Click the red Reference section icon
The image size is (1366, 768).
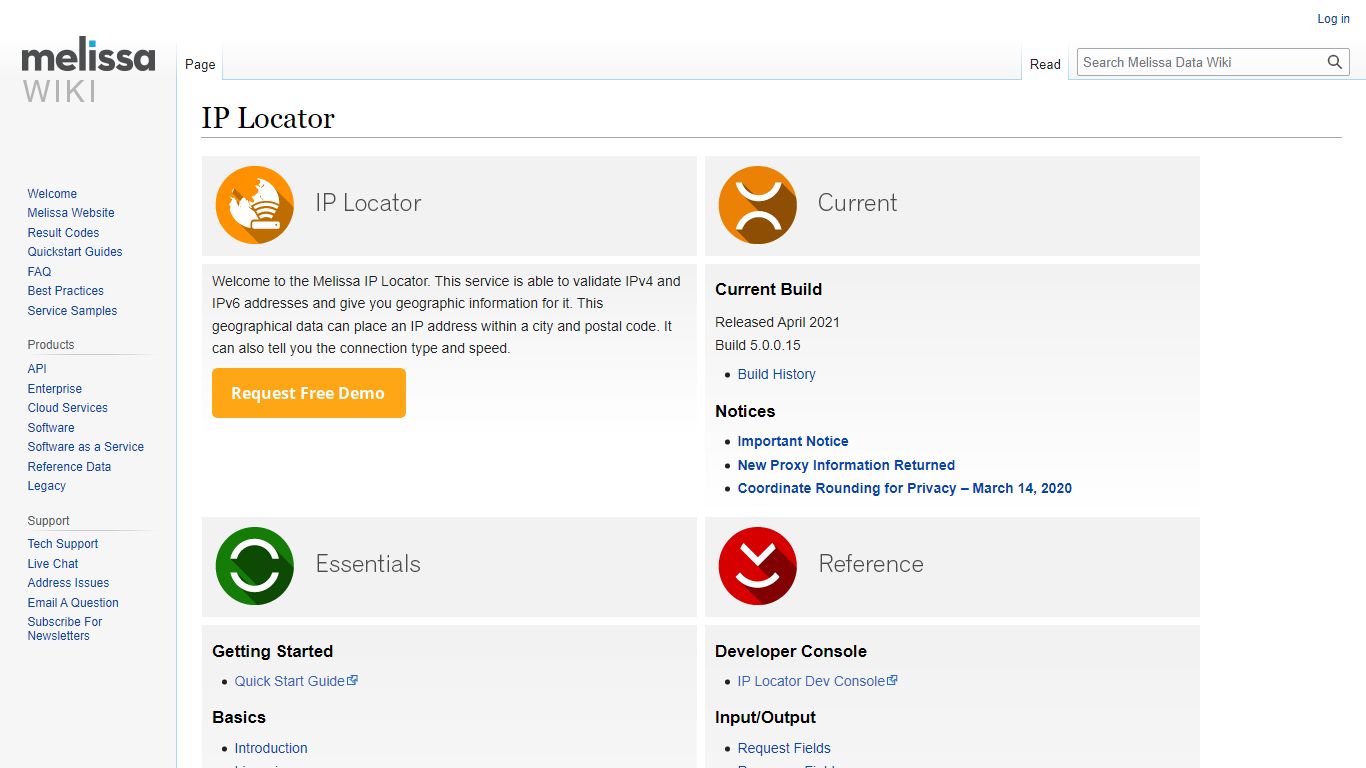click(x=758, y=566)
